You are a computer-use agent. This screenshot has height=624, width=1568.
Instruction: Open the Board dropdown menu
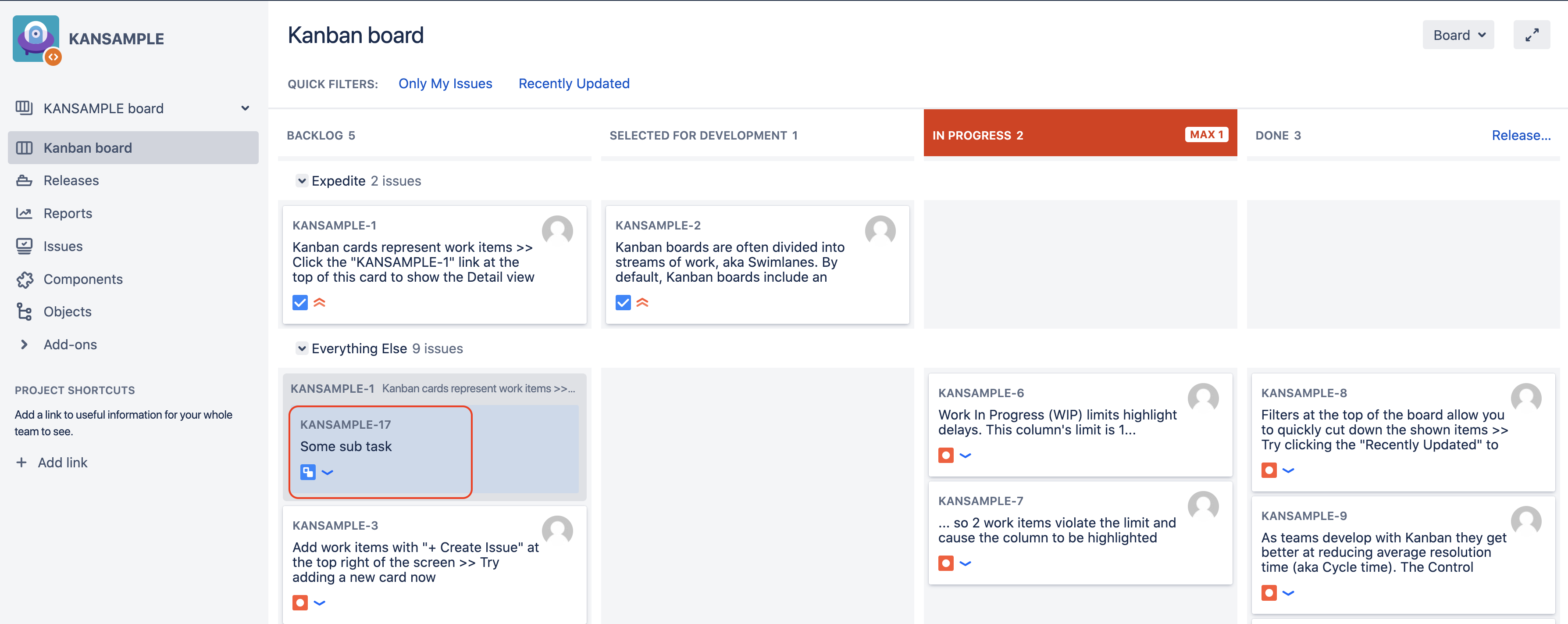(1458, 36)
